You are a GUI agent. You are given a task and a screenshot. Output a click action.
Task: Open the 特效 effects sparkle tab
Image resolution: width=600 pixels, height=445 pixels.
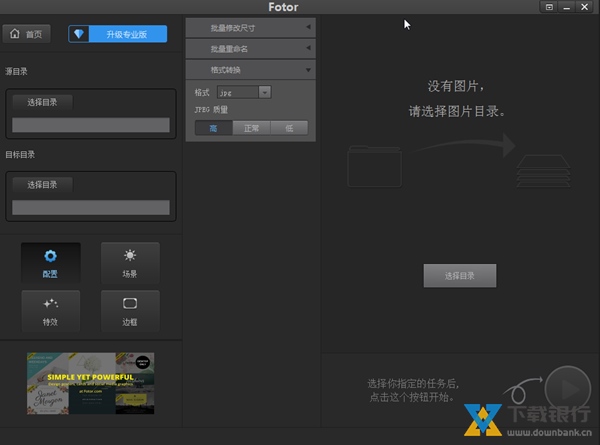pyautogui.click(x=51, y=311)
